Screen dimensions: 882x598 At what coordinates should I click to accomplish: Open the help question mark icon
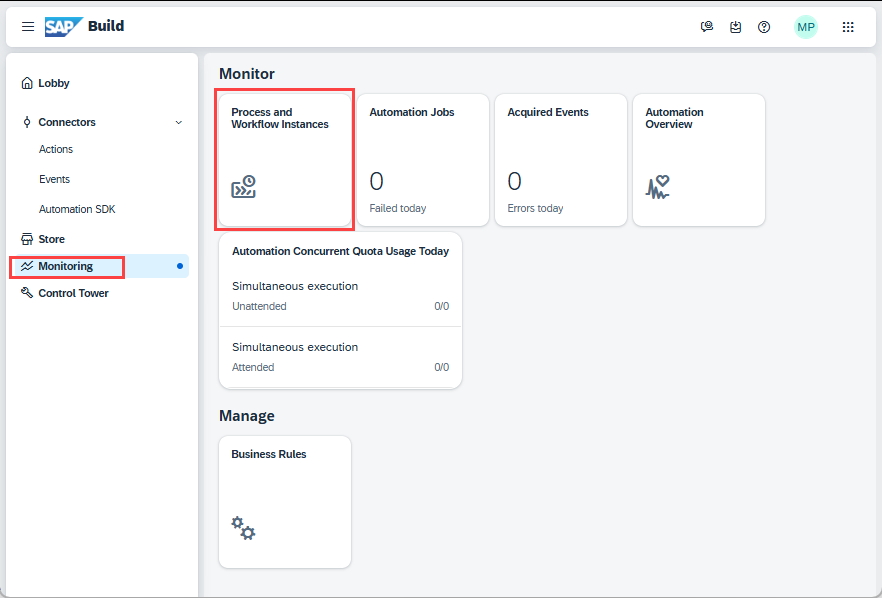pyautogui.click(x=764, y=26)
